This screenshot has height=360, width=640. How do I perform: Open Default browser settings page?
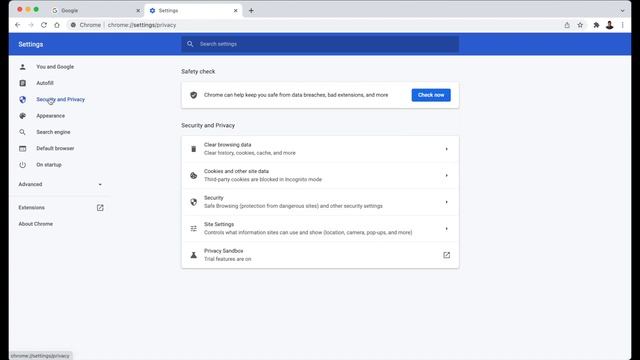(55, 148)
